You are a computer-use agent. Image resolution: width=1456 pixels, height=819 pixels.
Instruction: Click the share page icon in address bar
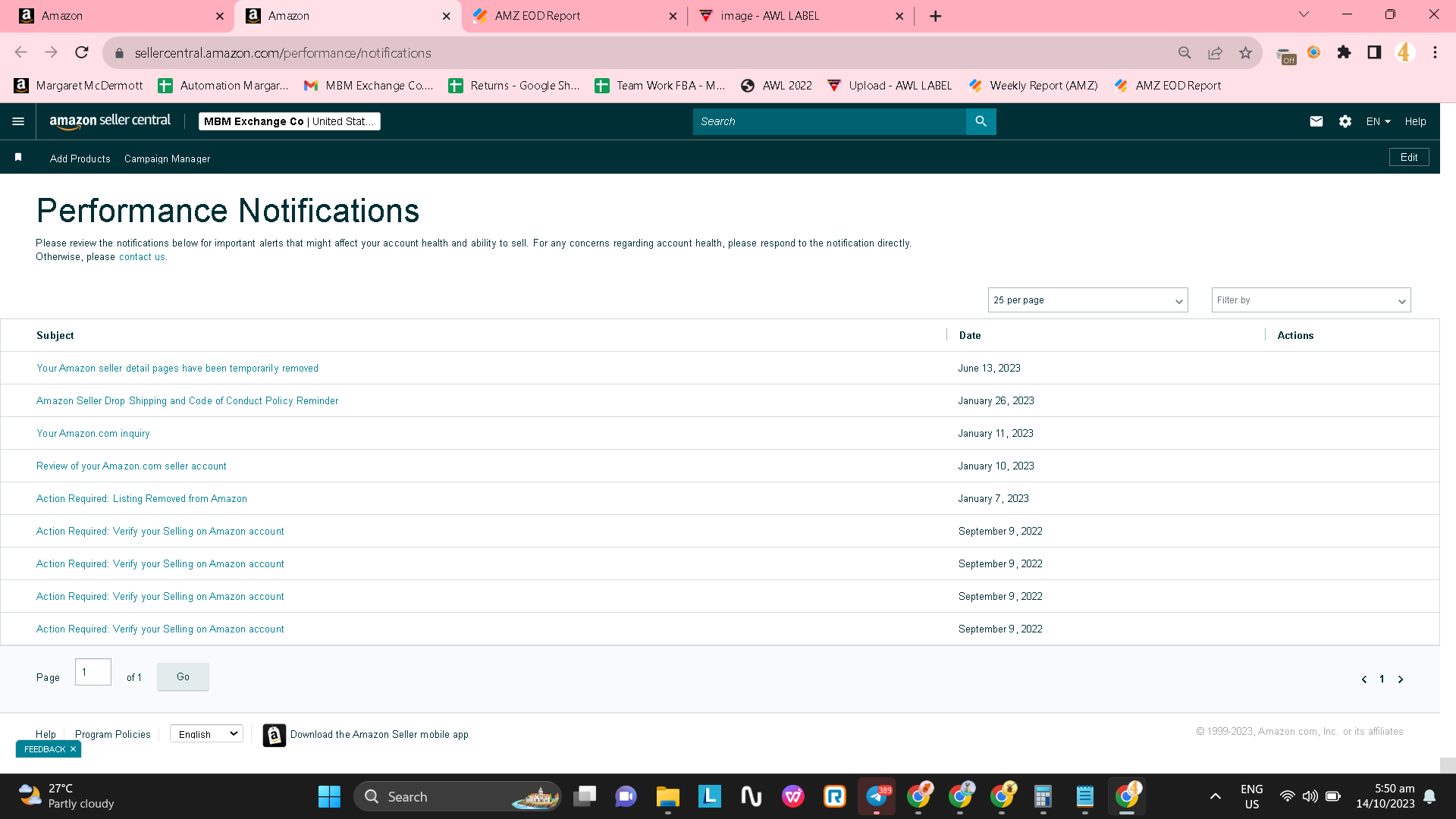point(1215,52)
